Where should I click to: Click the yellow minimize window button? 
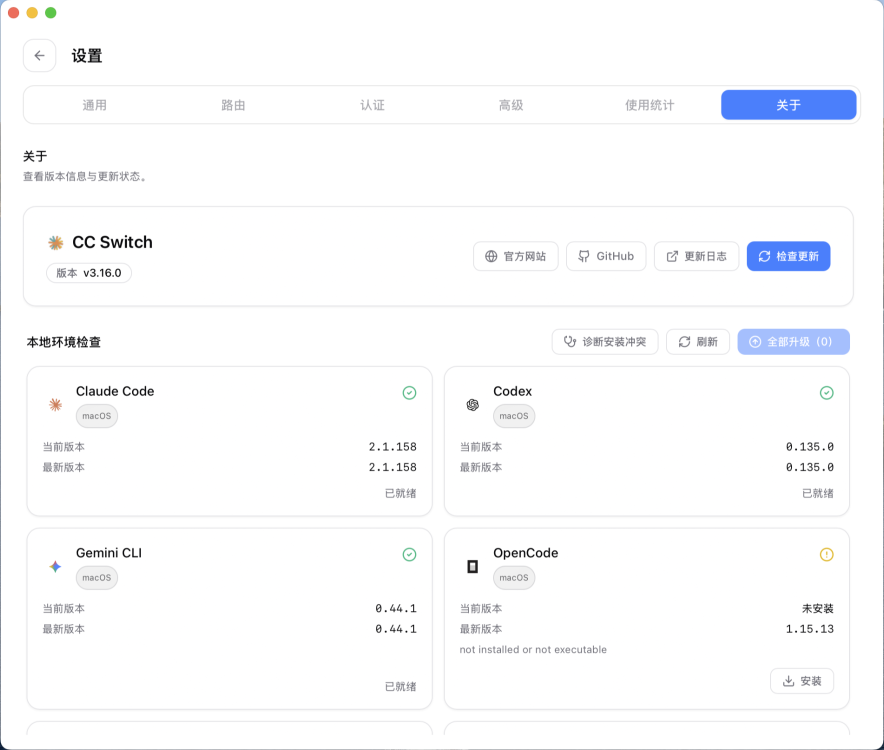click(32, 12)
